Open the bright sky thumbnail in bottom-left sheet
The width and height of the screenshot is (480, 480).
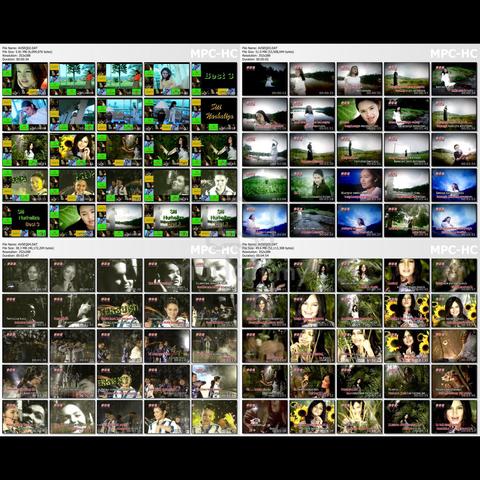tap(214, 381)
